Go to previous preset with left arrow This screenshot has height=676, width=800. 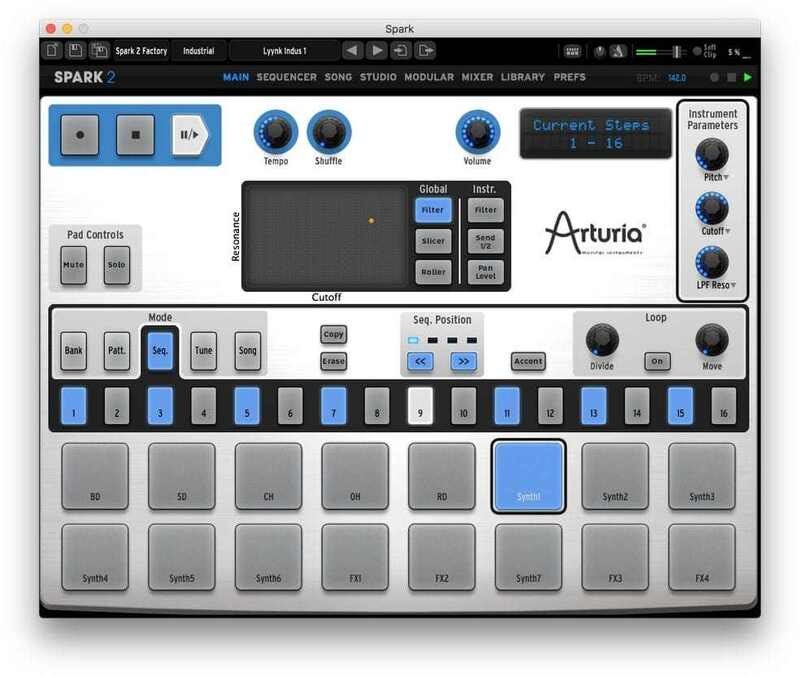click(x=352, y=50)
